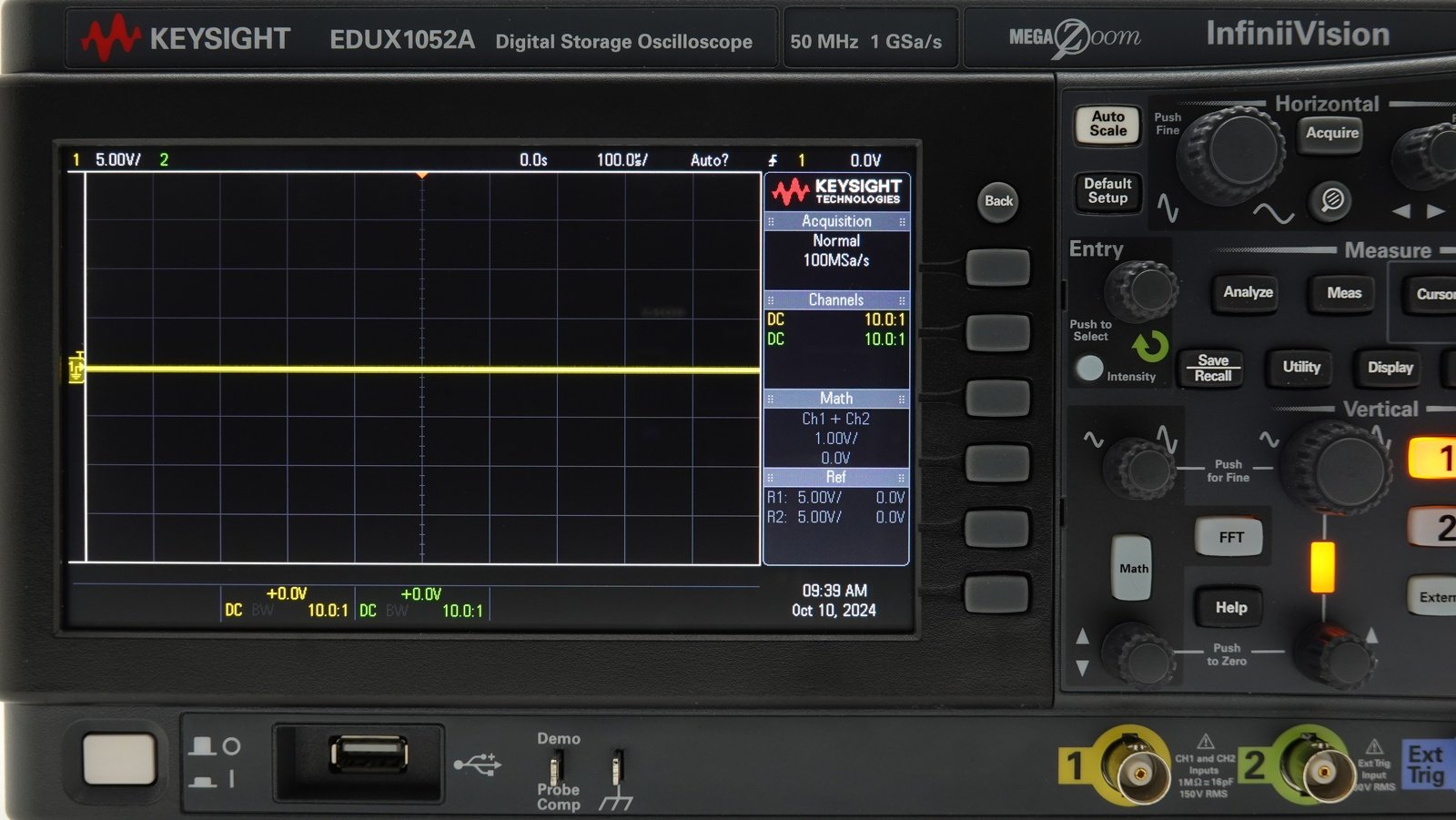The height and width of the screenshot is (820, 1456).
Task: Tap the left arrow under horizontal position knob
Action: click(1401, 211)
